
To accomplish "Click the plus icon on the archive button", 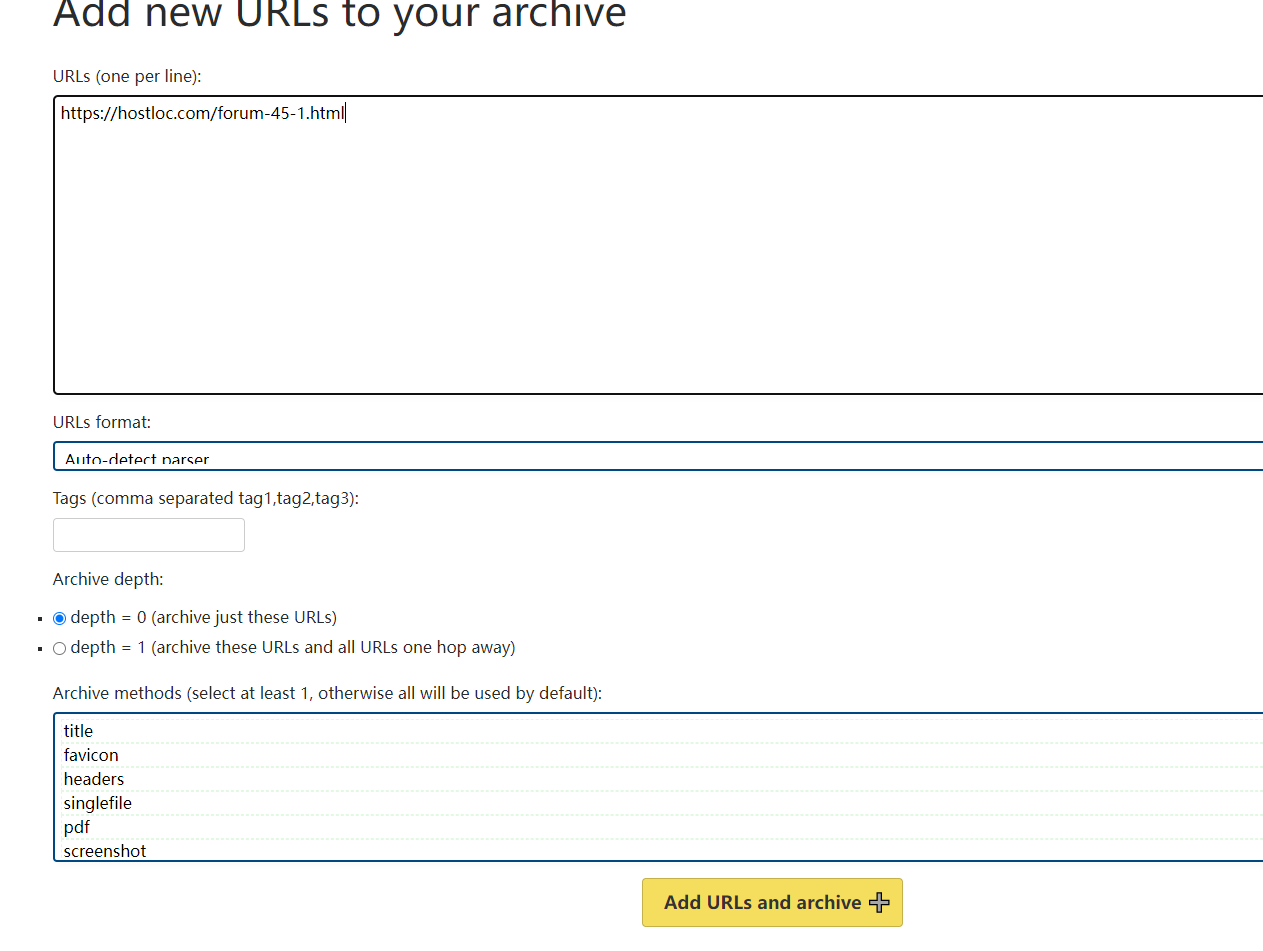I will click(x=879, y=903).
